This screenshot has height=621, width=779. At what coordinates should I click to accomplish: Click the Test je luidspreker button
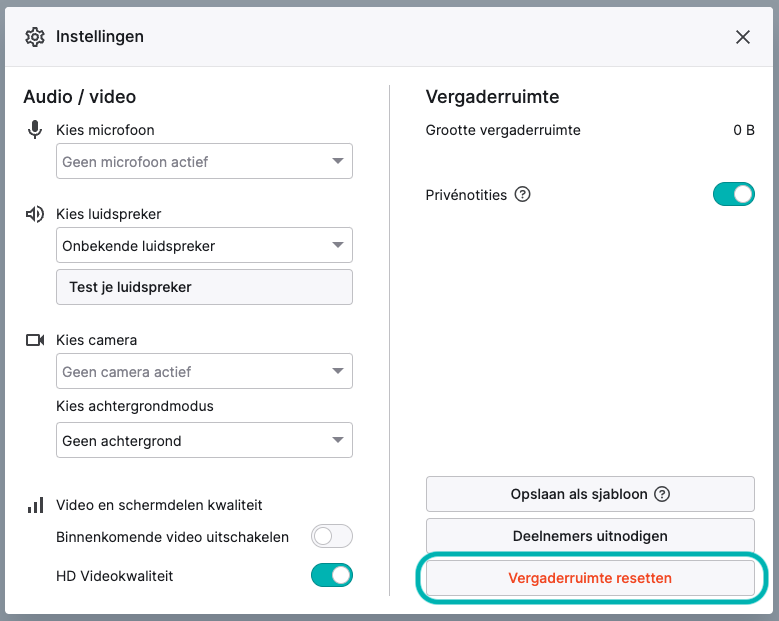tap(204, 287)
